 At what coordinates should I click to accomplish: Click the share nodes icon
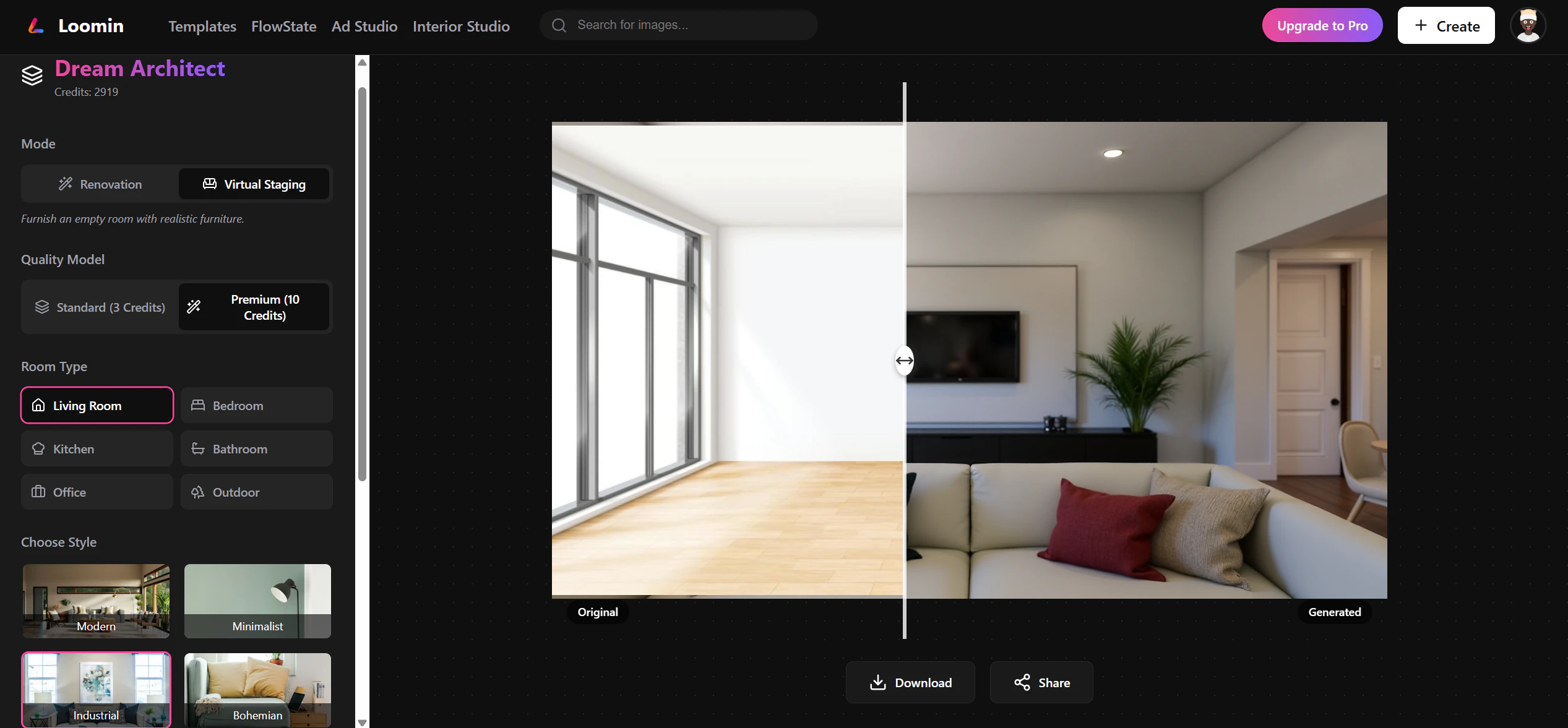tap(1022, 682)
